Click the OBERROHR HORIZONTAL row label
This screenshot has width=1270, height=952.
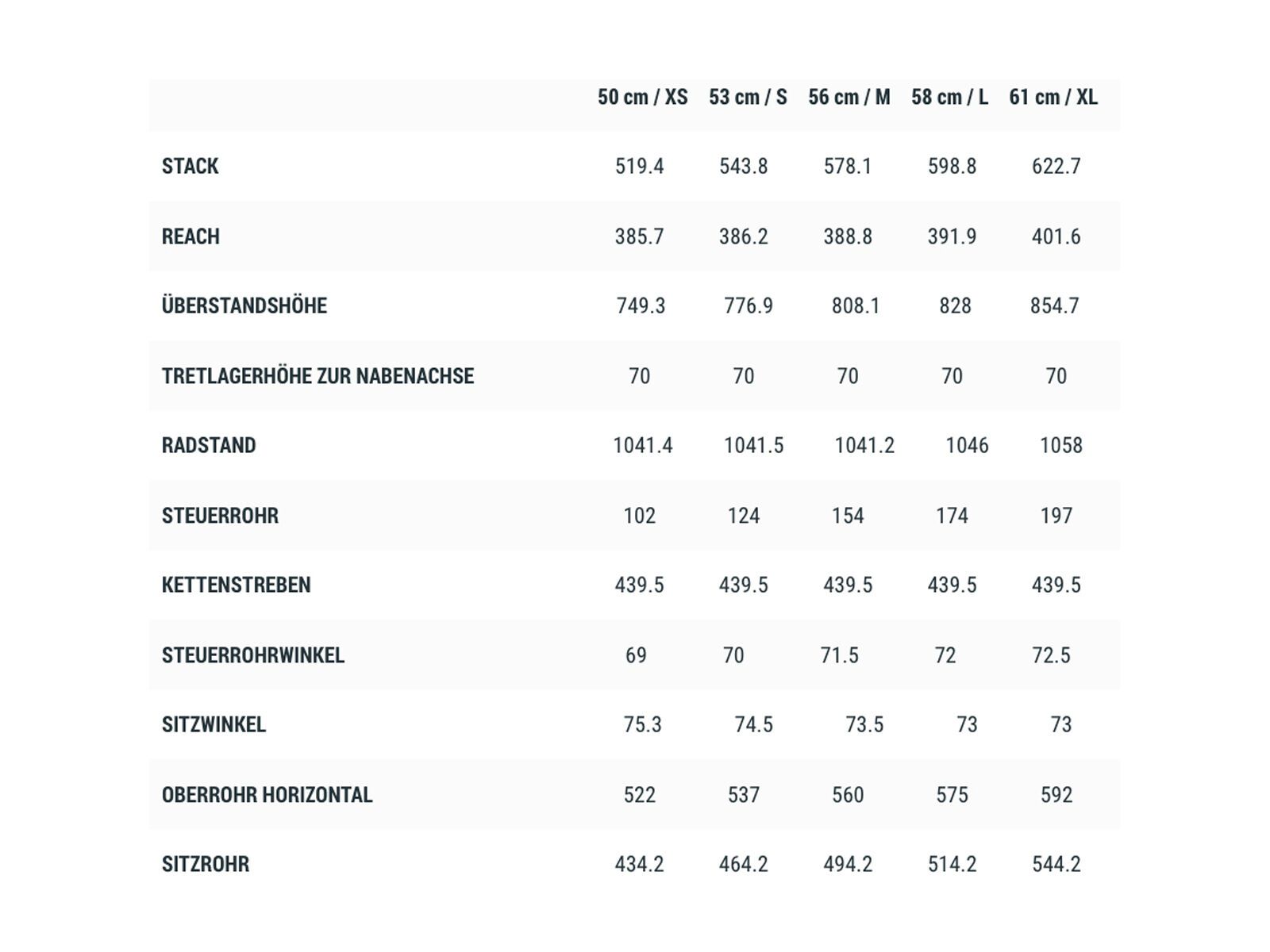(267, 795)
